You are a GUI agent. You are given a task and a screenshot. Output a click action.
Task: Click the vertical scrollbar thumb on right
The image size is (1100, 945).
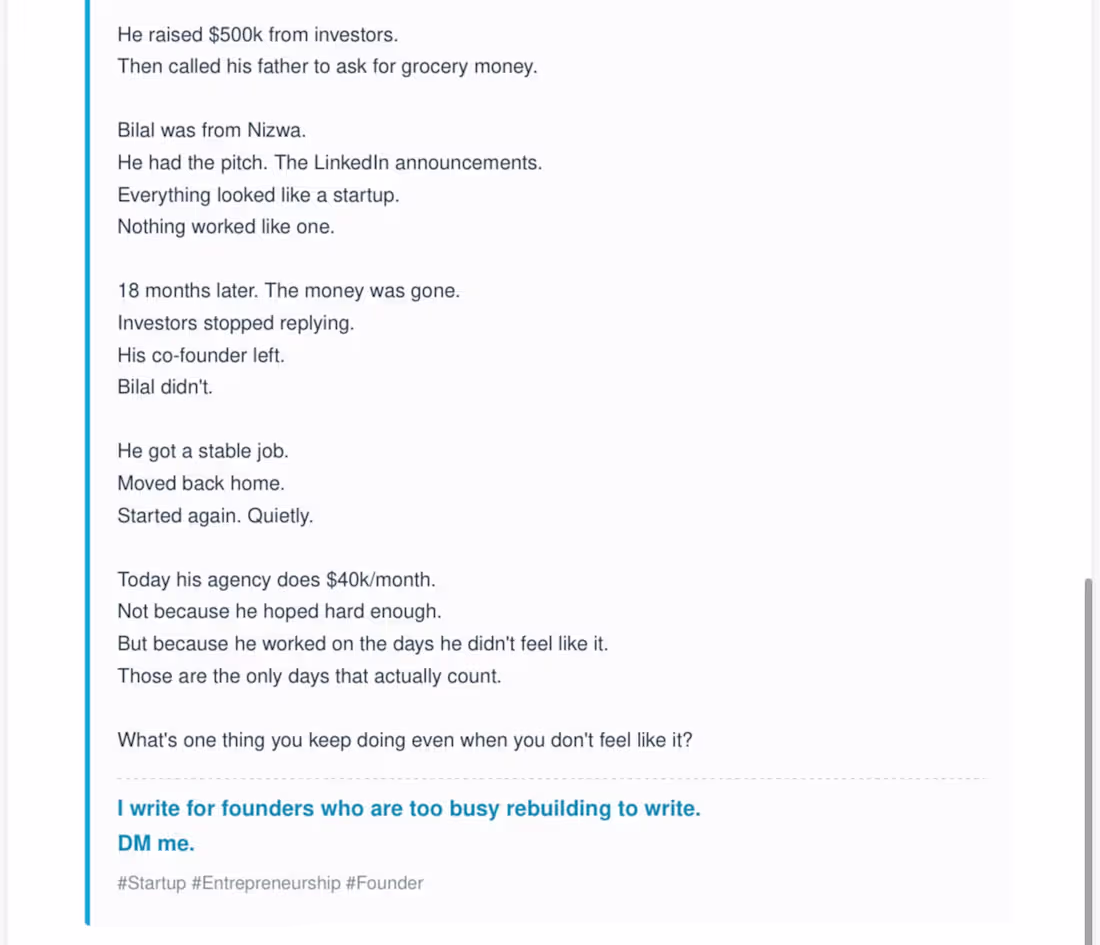[x=1089, y=761]
